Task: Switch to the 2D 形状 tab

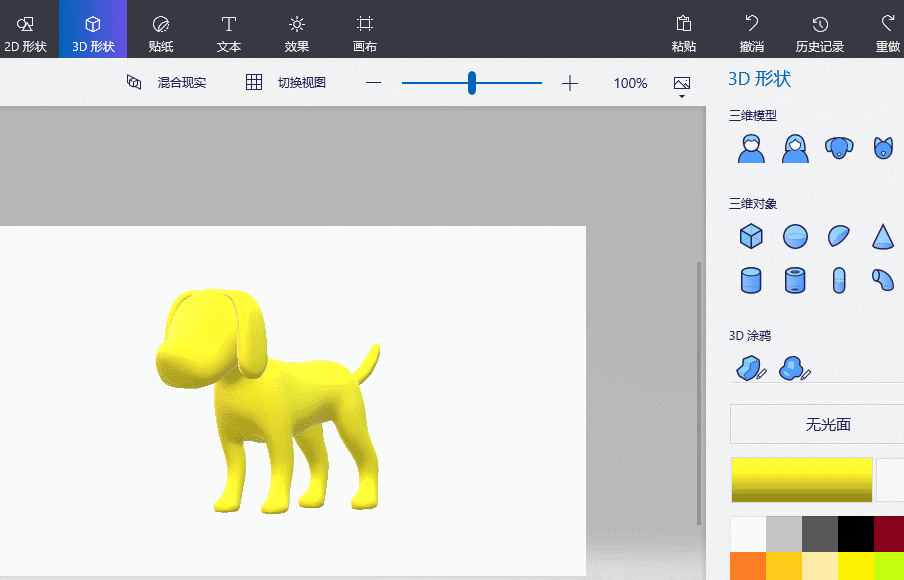Action: point(28,29)
